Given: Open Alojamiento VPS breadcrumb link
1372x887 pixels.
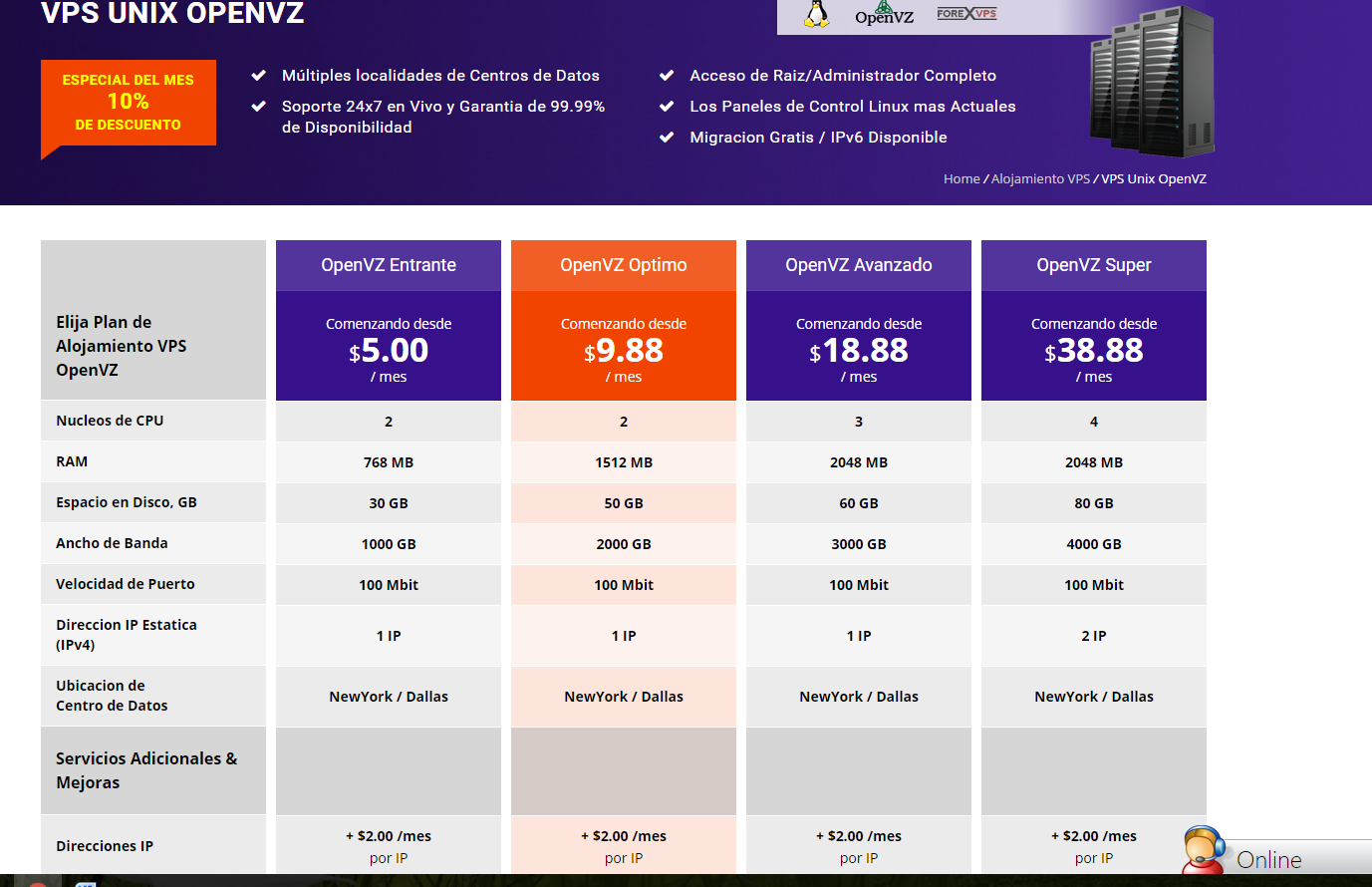Looking at the screenshot, I should pos(1040,179).
